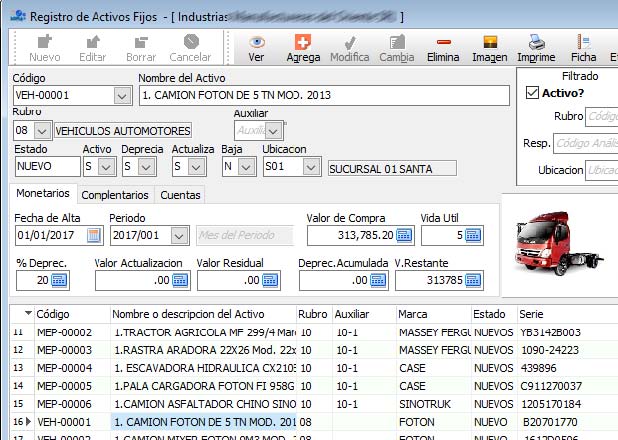Image resolution: width=618 pixels, height=440 pixels.
Task: Click the Cancelar toolbar icon
Action: click(191, 41)
